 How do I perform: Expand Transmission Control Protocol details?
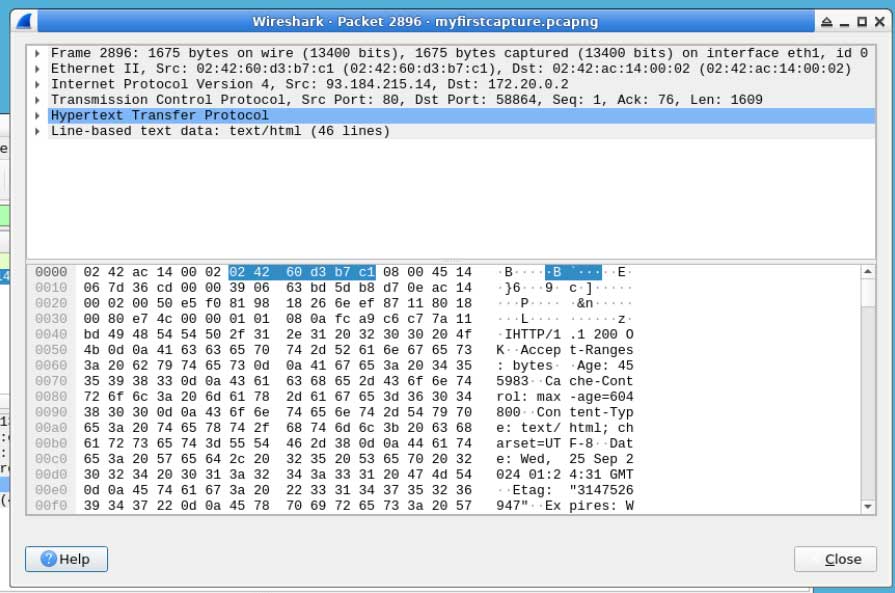point(37,100)
